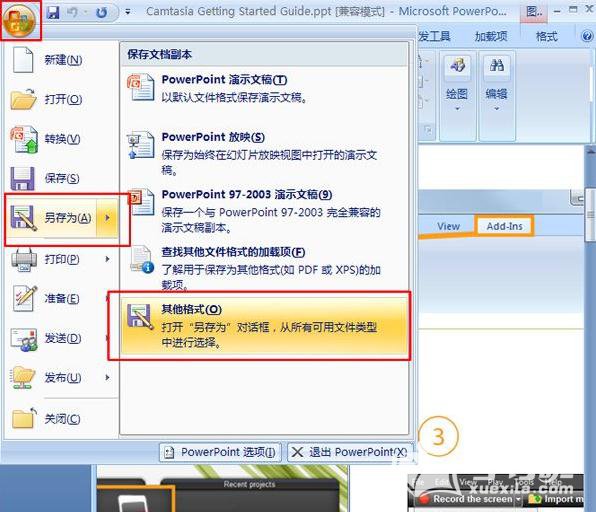The image size is (596, 512).
Task: Click the info document icon for add-ins
Action: point(142,260)
